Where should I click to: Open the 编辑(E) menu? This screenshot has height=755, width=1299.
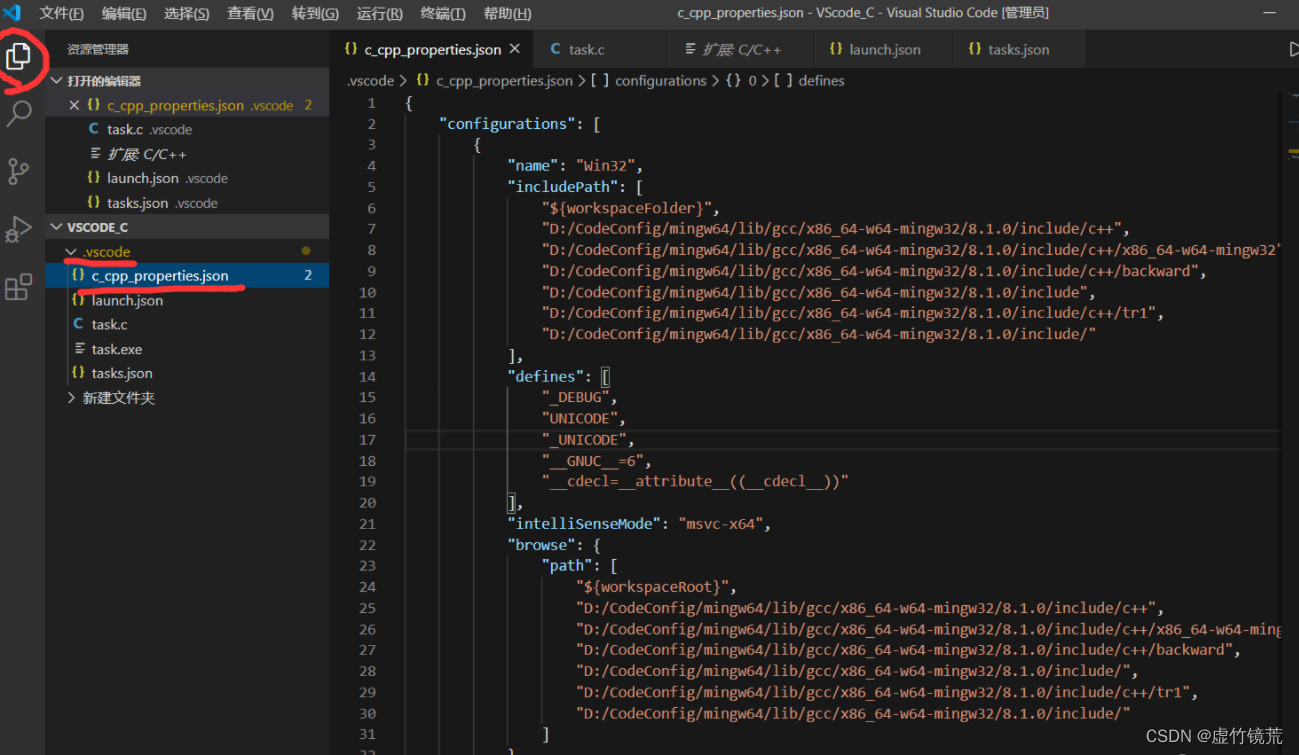tap(124, 13)
